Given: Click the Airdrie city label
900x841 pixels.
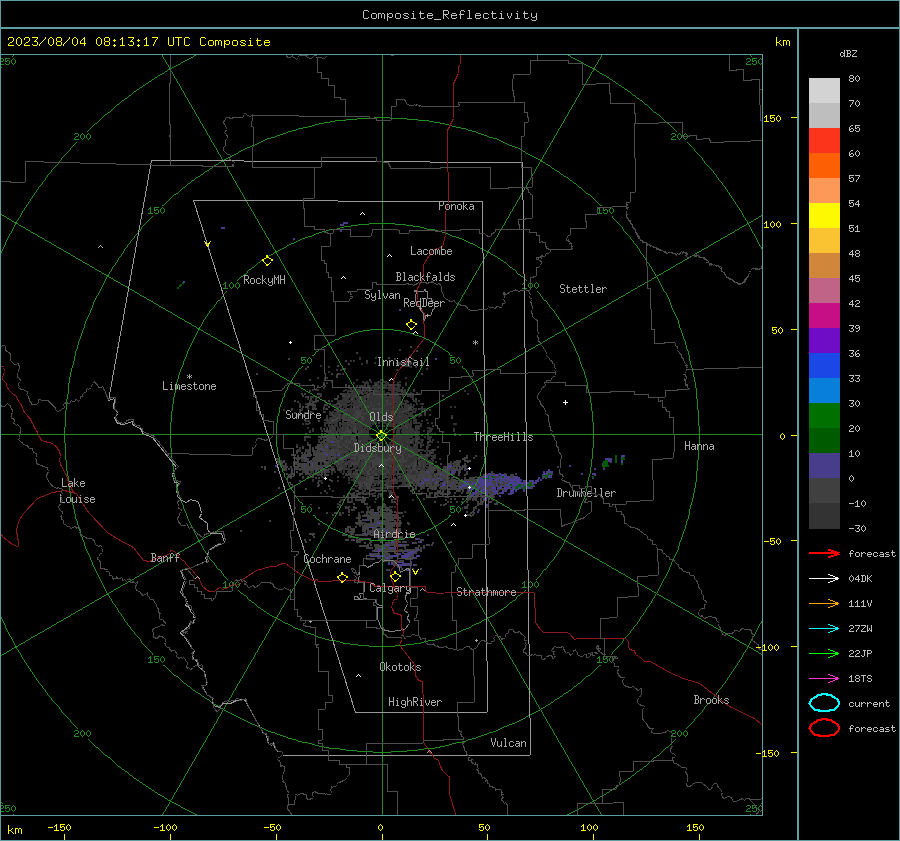Looking at the screenshot, I should click(394, 534).
